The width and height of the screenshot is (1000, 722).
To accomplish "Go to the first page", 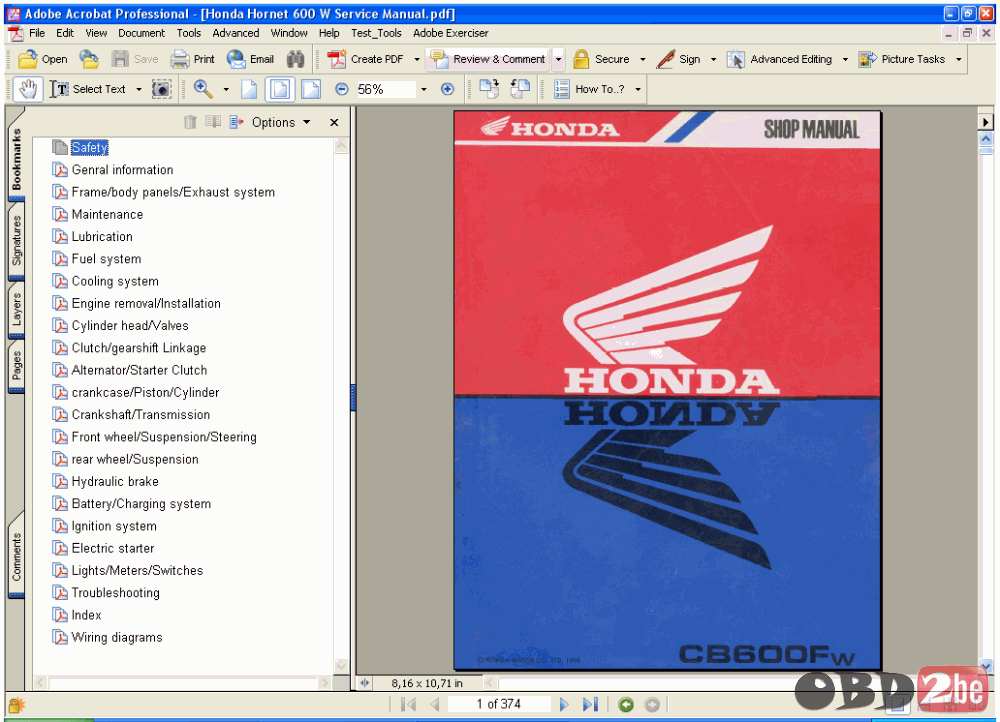I will (x=409, y=704).
